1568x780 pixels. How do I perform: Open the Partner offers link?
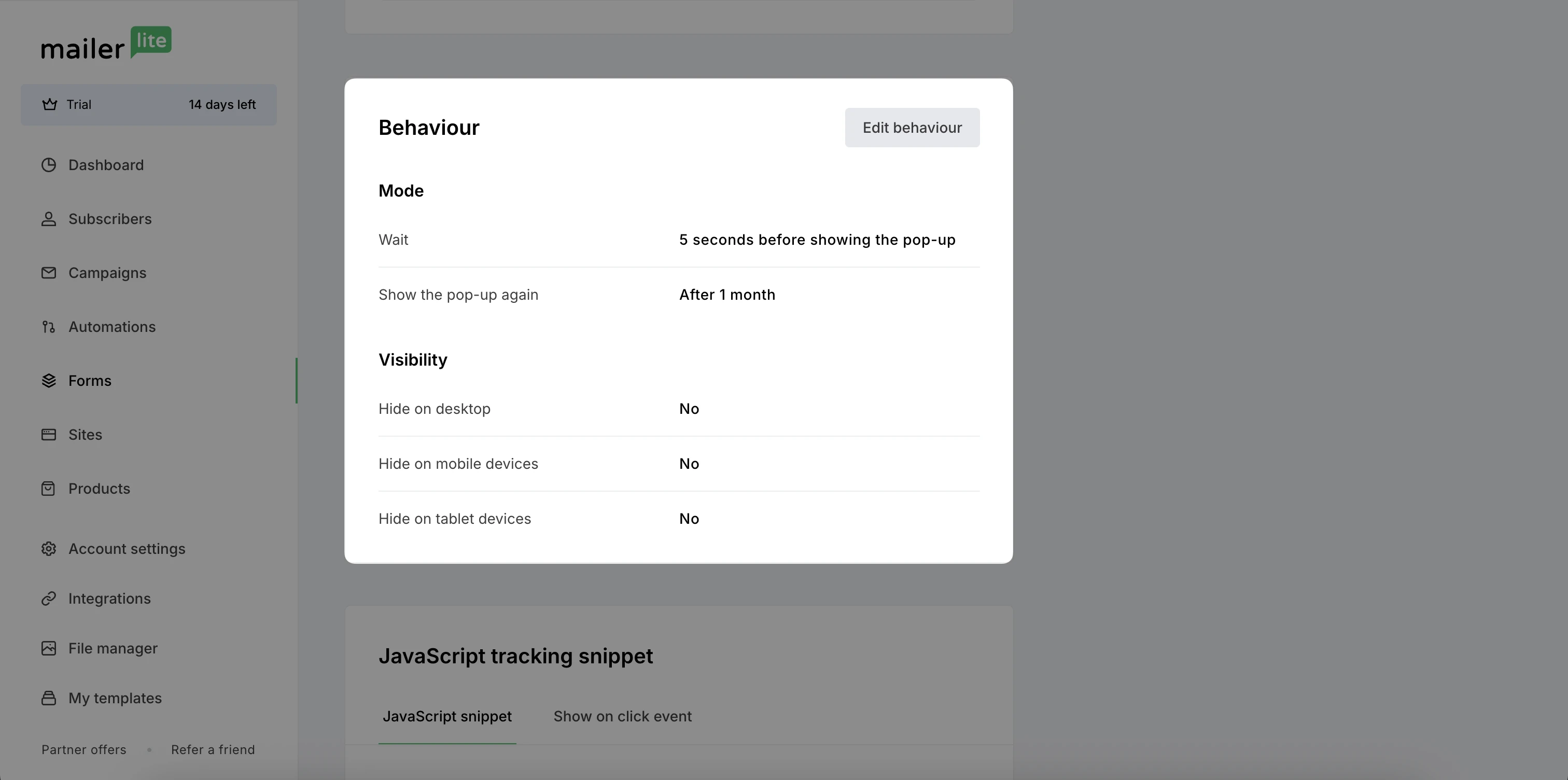pyautogui.click(x=84, y=749)
